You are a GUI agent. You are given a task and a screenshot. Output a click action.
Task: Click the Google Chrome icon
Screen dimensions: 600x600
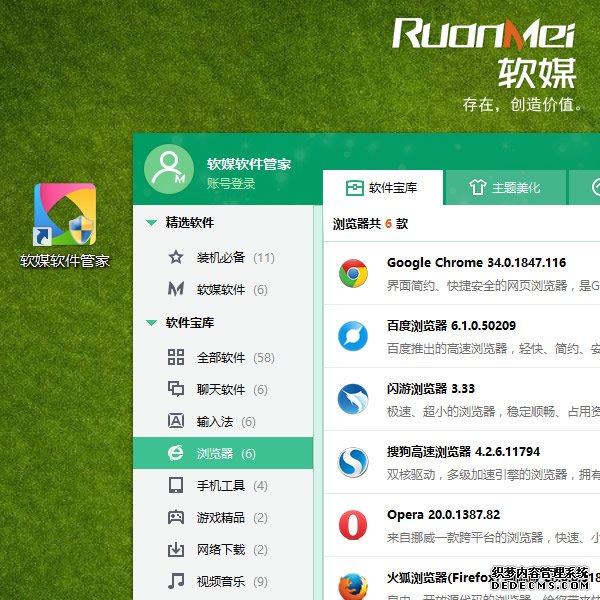tap(353, 273)
